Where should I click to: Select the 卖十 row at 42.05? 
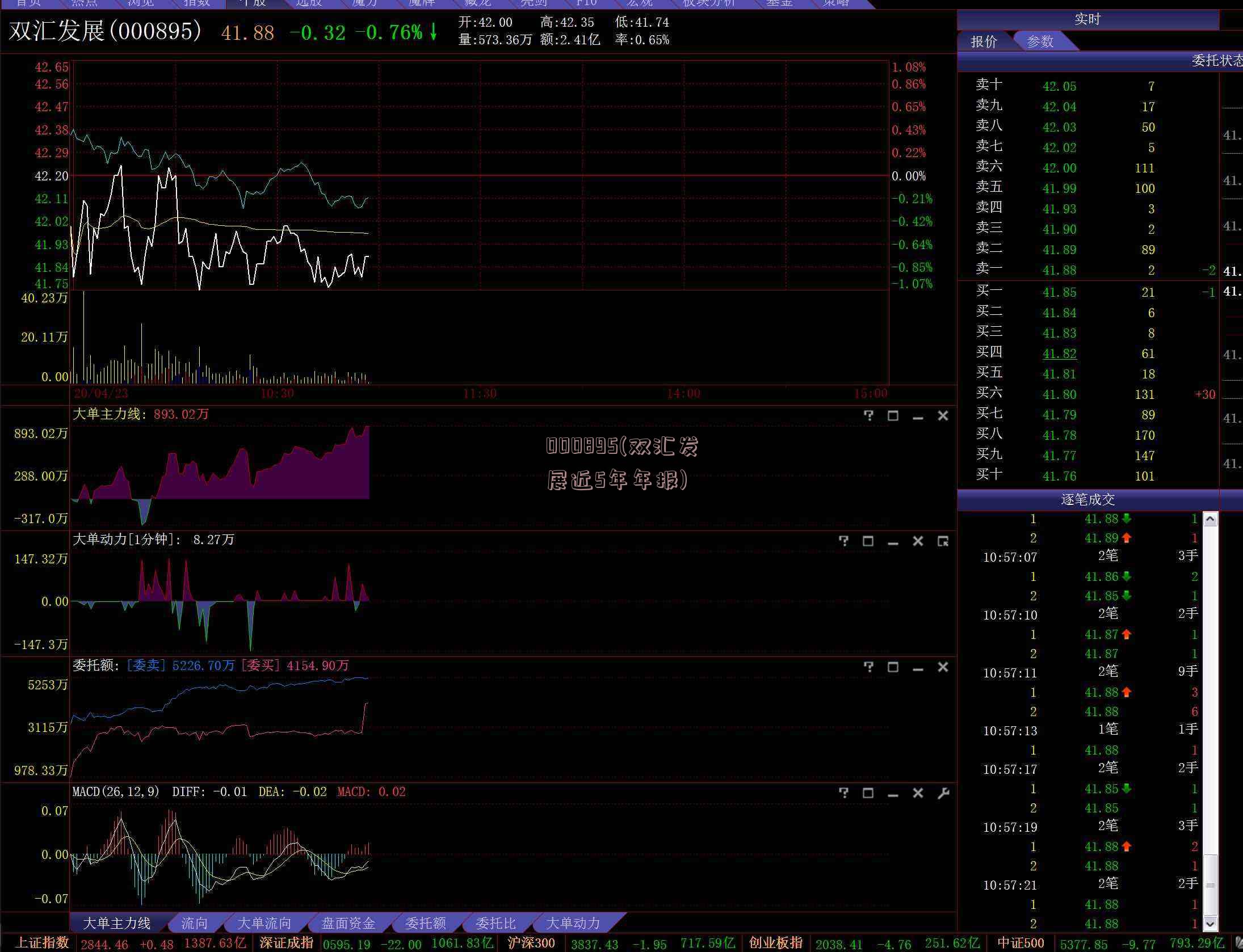point(1087,86)
